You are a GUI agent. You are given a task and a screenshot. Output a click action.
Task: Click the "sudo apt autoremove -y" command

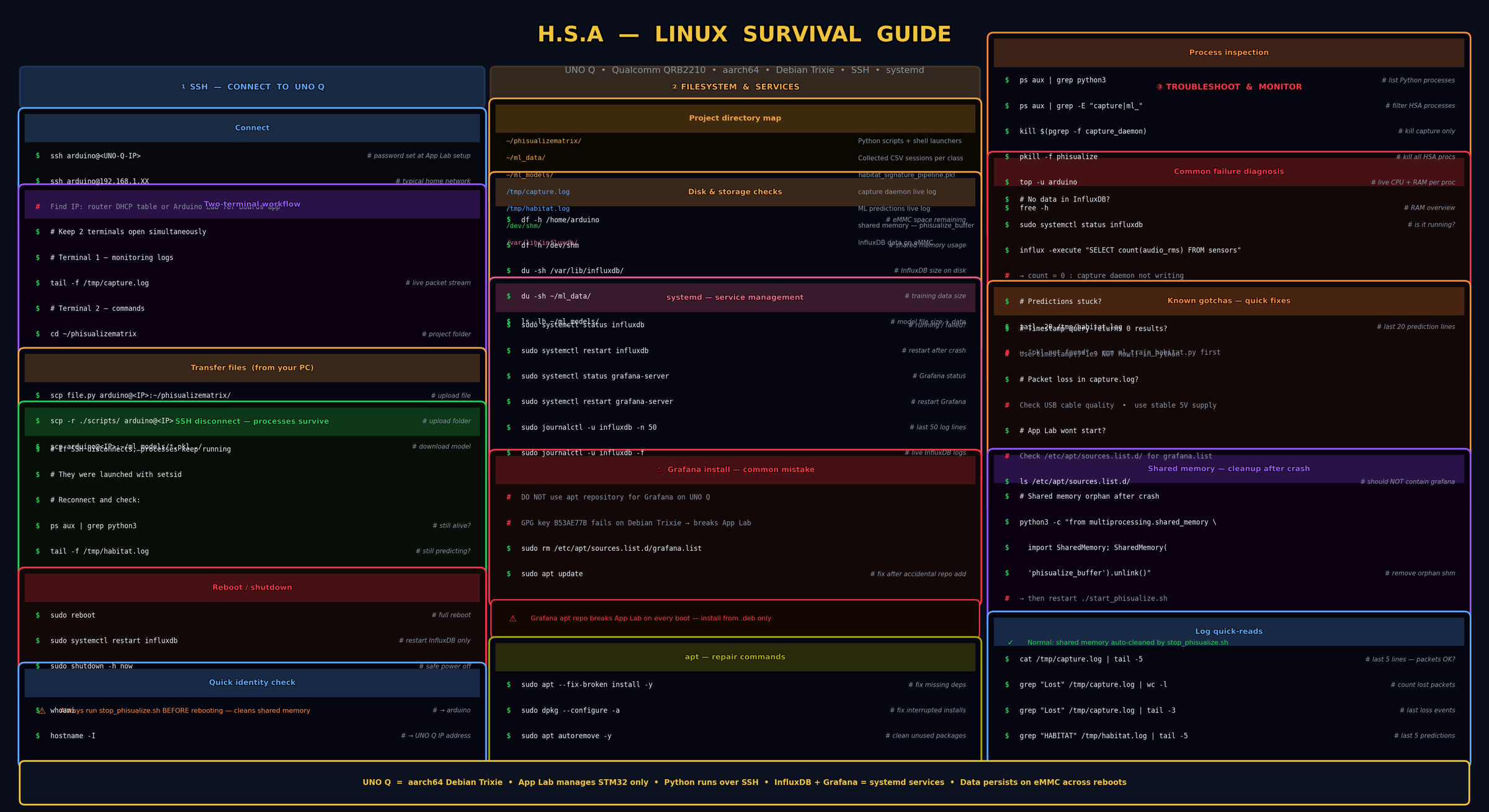pyautogui.click(x=566, y=736)
